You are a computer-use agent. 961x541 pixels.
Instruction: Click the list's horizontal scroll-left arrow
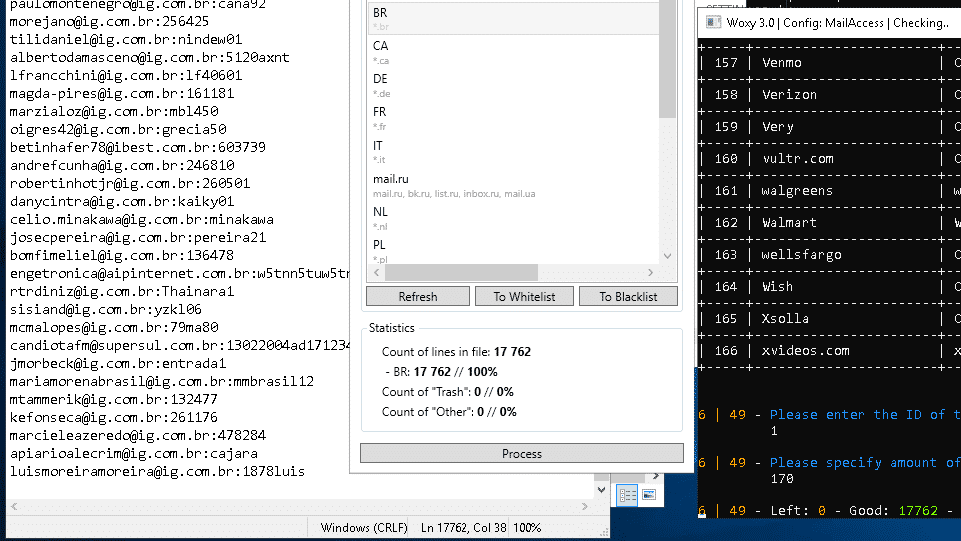(x=377, y=273)
